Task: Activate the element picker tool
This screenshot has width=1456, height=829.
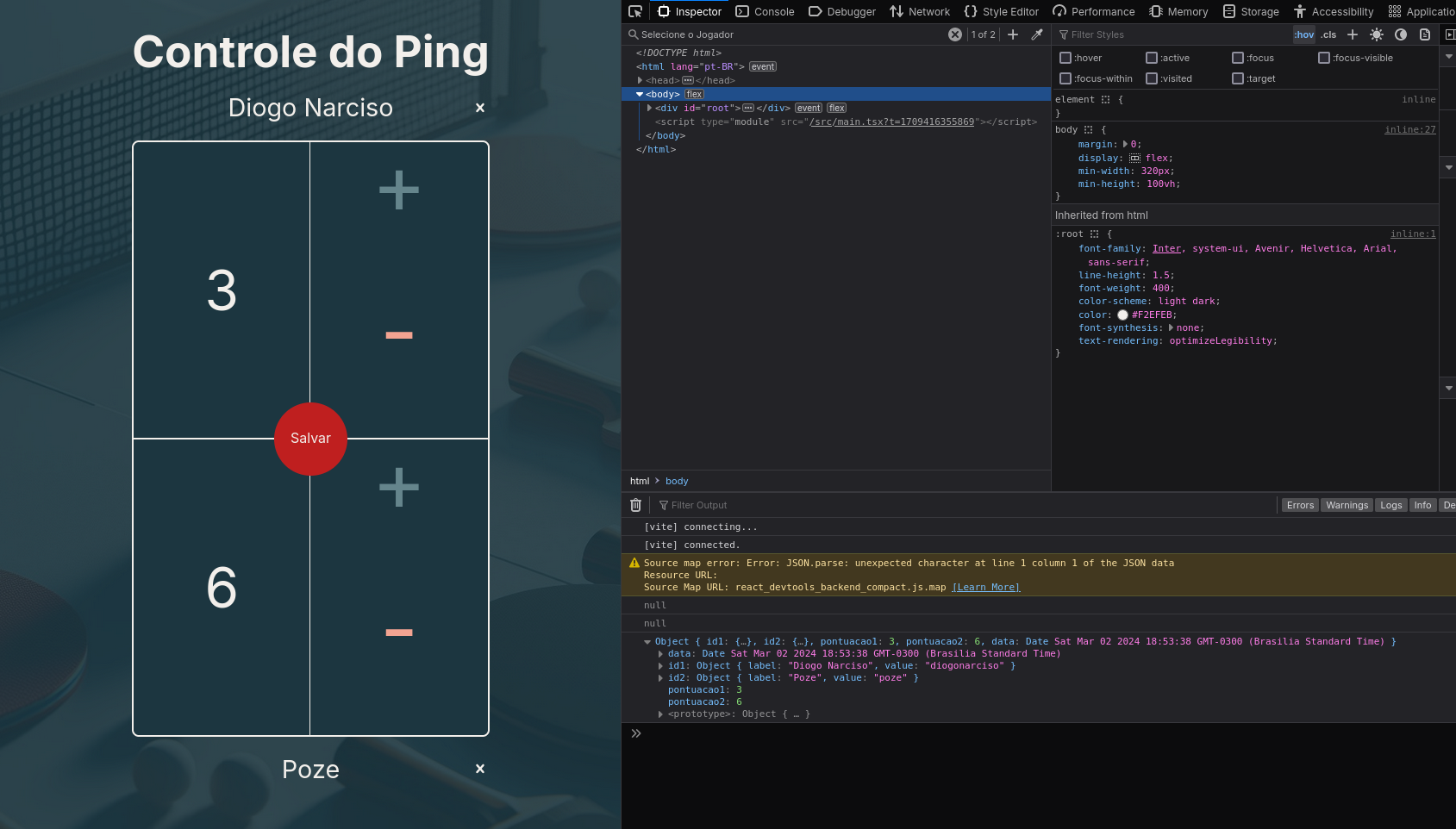Action: pyautogui.click(x=635, y=11)
